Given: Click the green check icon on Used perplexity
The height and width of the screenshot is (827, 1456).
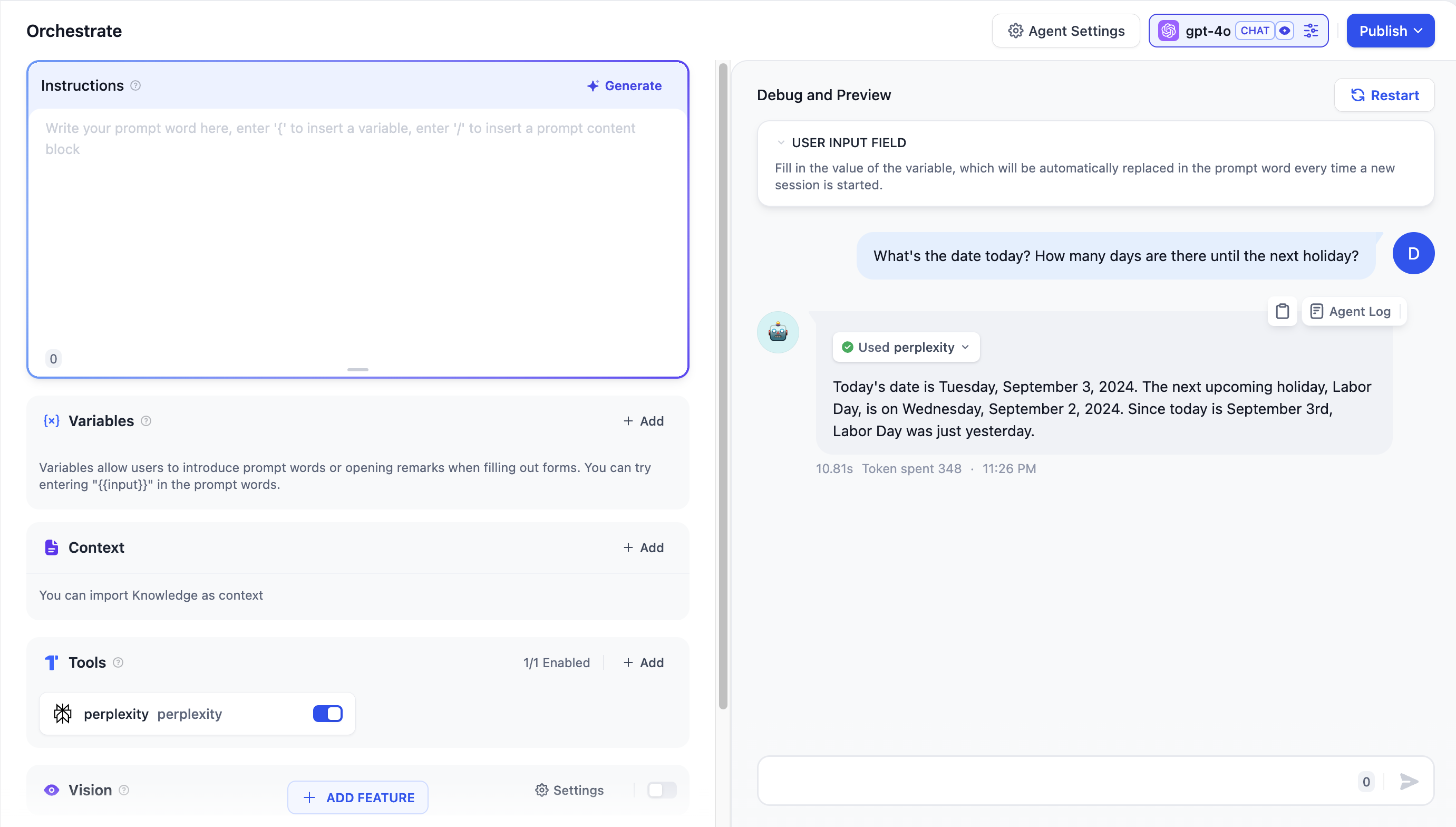Looking at the screenshot, I should (848, 347).
